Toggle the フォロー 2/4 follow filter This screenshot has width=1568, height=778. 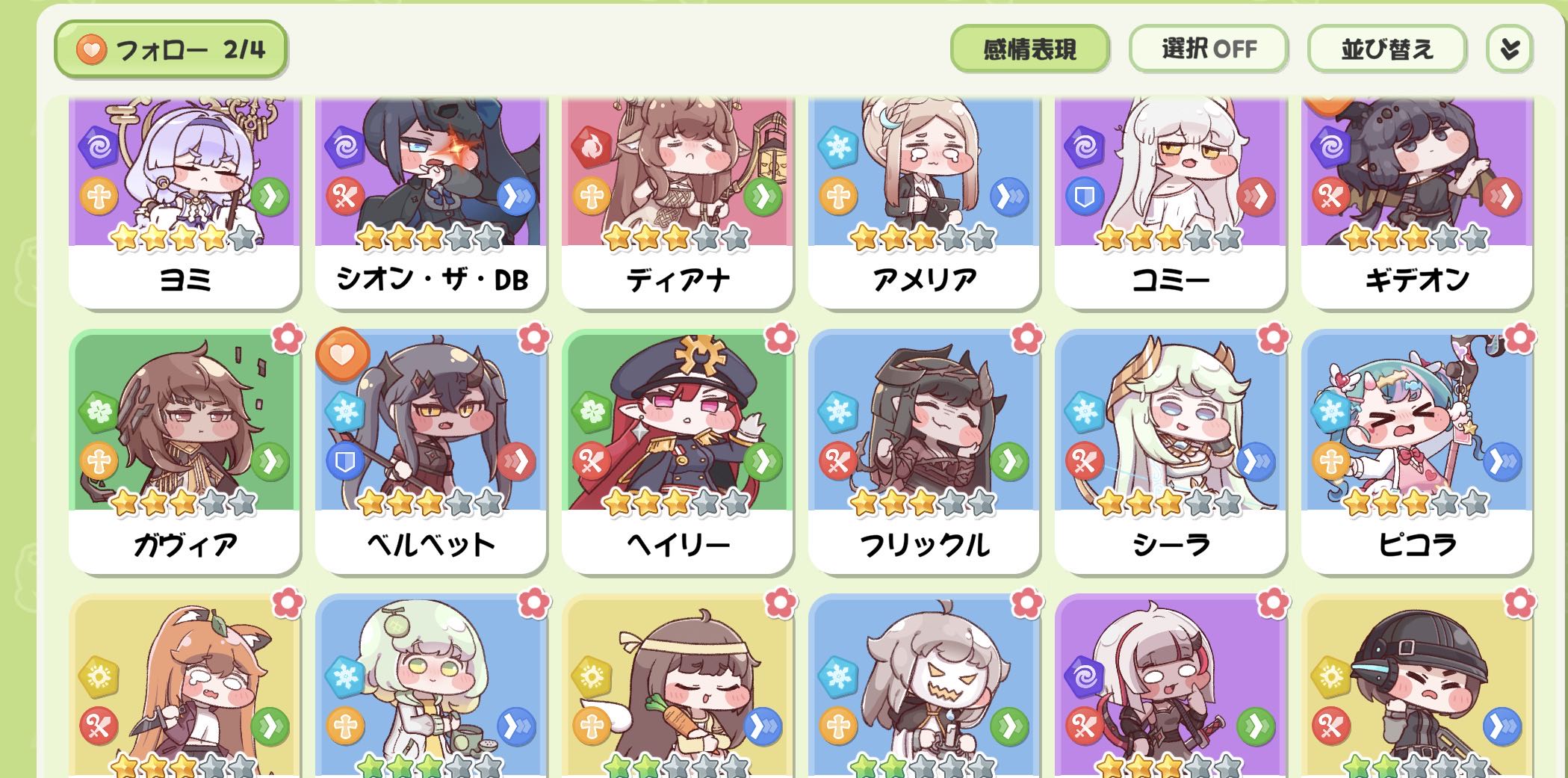pos(170,49)
